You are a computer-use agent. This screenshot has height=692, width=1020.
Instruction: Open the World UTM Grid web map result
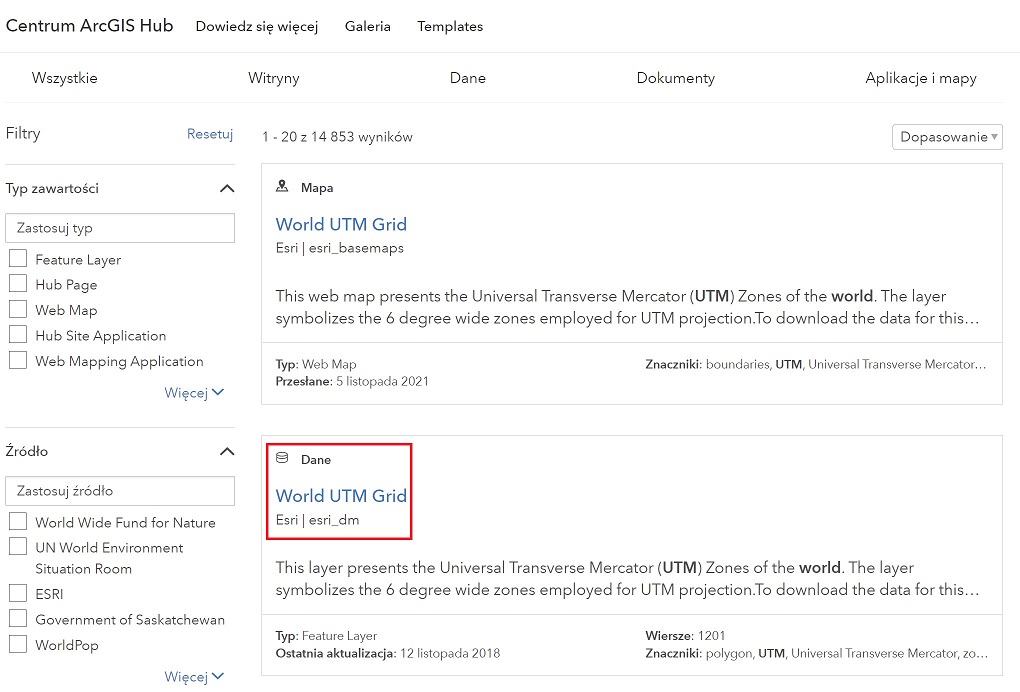point(341,224)
